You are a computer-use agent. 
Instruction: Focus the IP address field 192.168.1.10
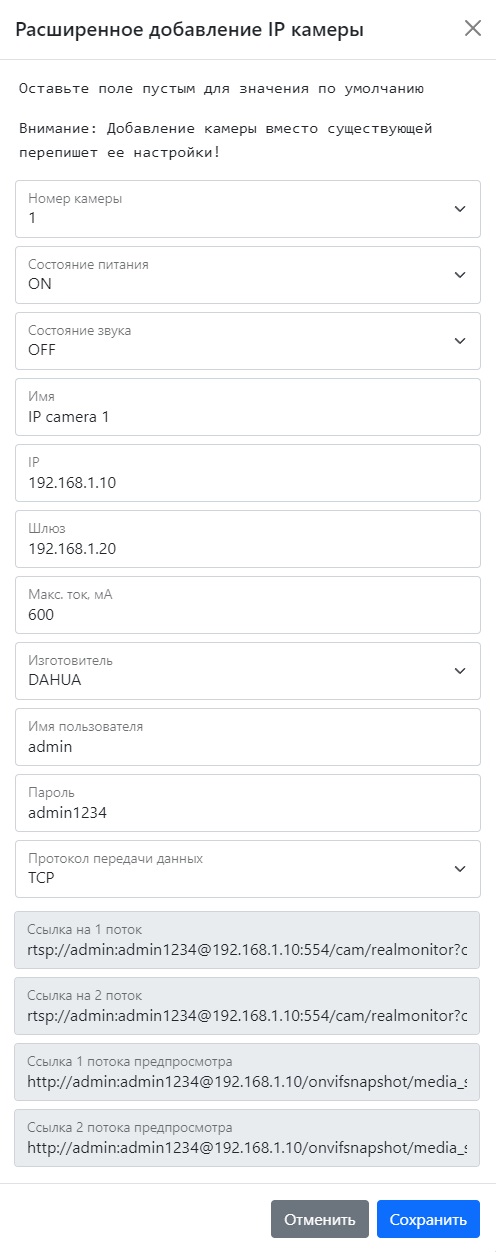[x=248, y=473]
